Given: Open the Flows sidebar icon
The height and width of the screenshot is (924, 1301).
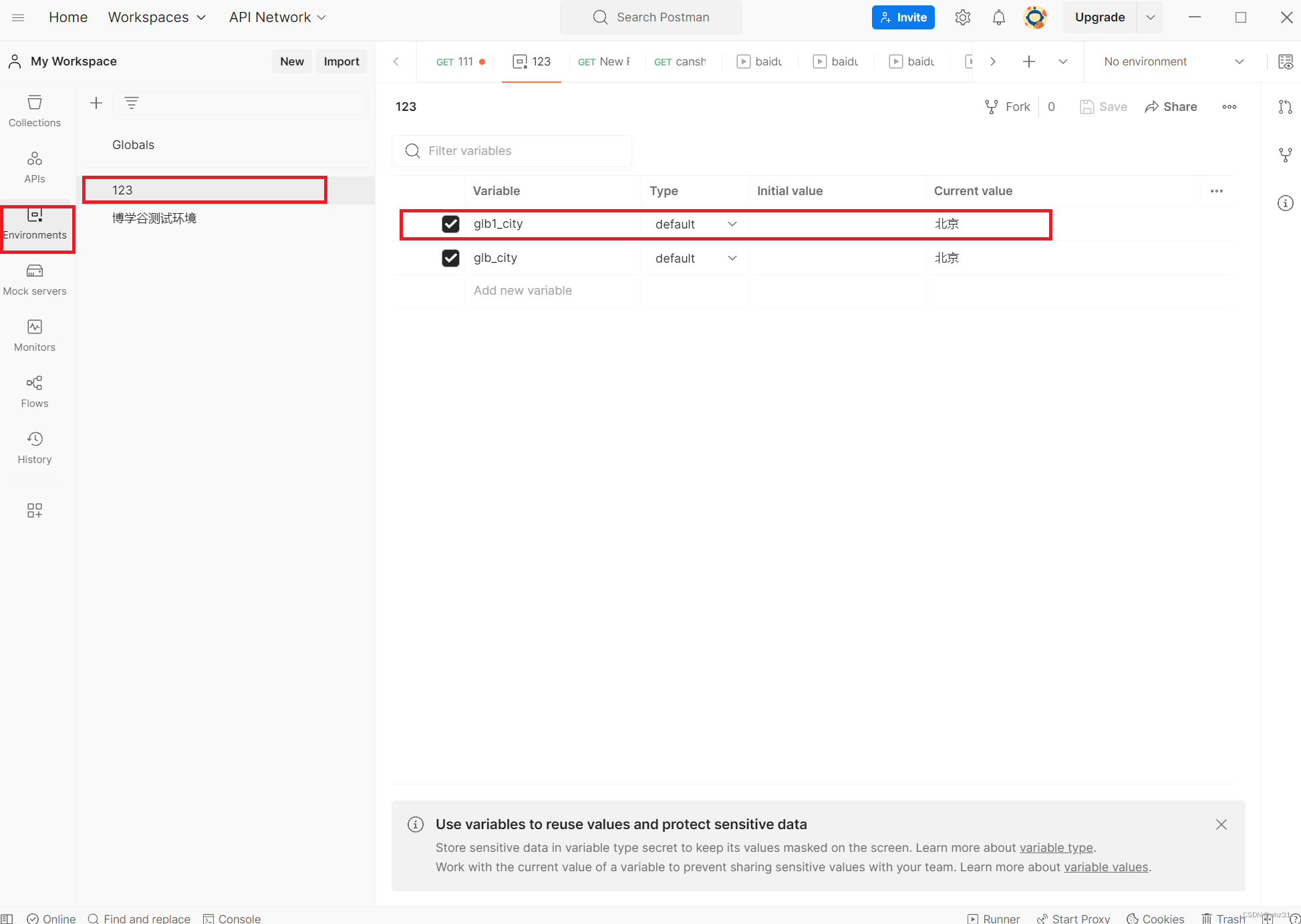Looking at the screenshot, I should click(35, 392).
